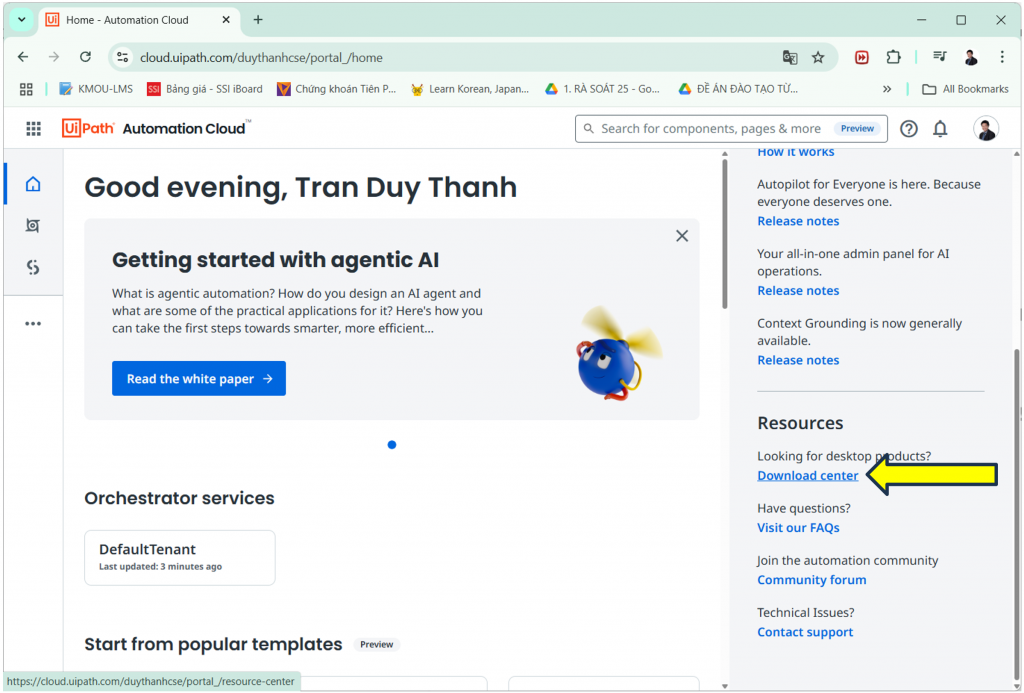
Task: Open the UiPath user profile avatar
Action: pos(985,129)
